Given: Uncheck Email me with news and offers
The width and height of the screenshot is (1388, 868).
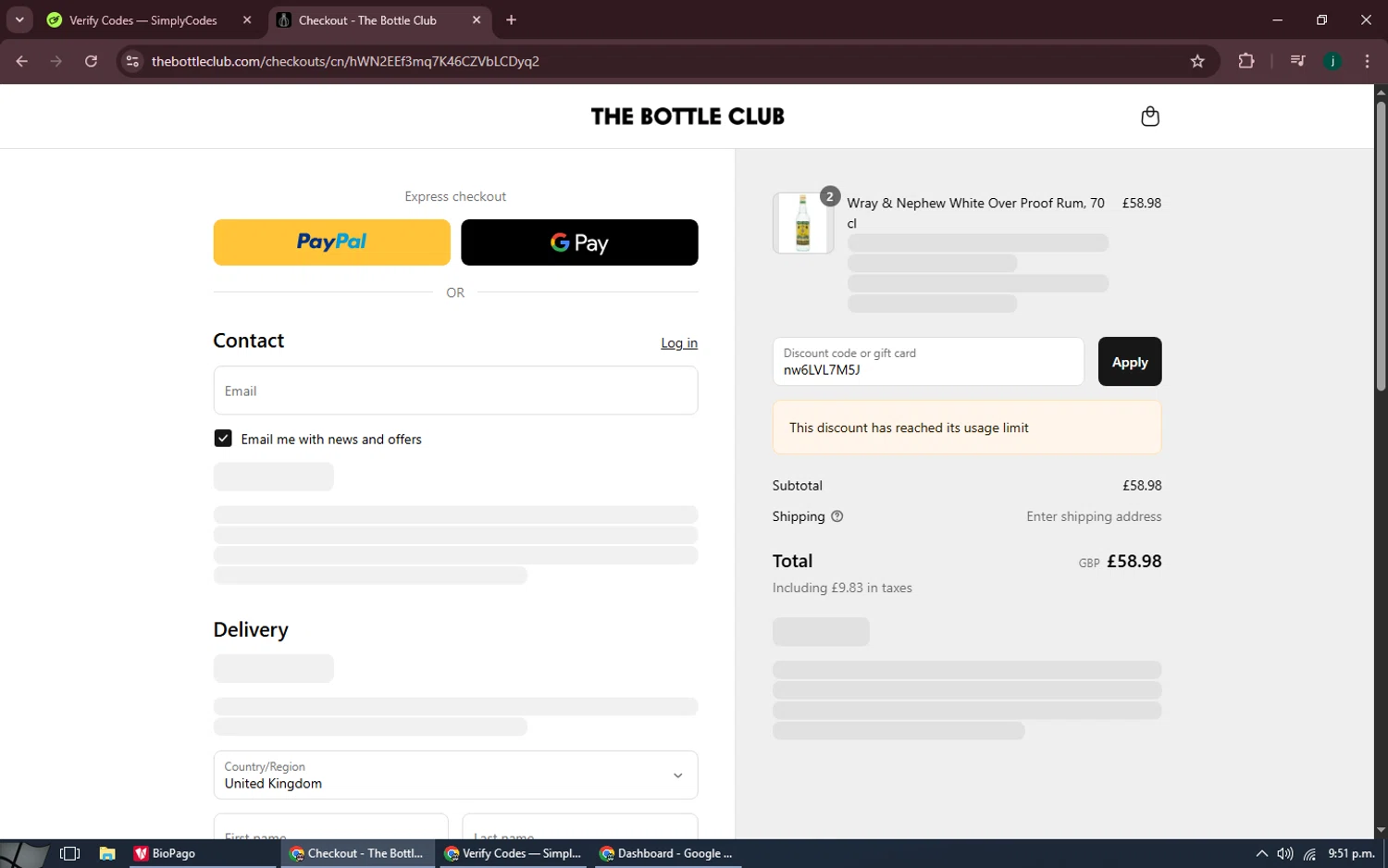Looking at the screenshot, I should [223, 439].
